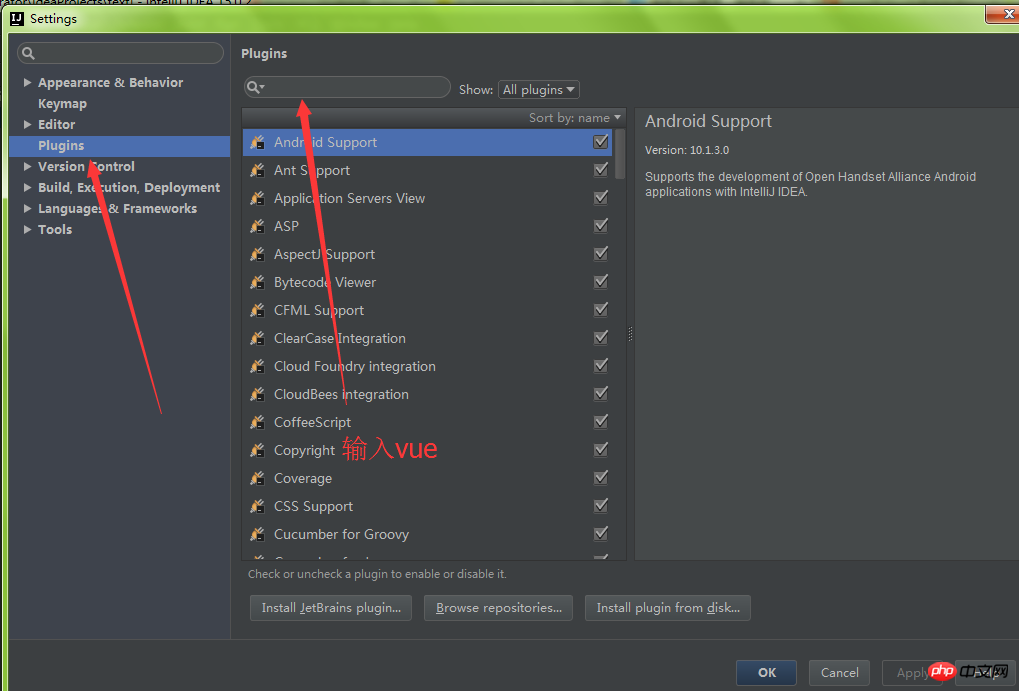The image size is (1019, 691).
Task: Expand the Editor settings section
Action: click(27, 124)
